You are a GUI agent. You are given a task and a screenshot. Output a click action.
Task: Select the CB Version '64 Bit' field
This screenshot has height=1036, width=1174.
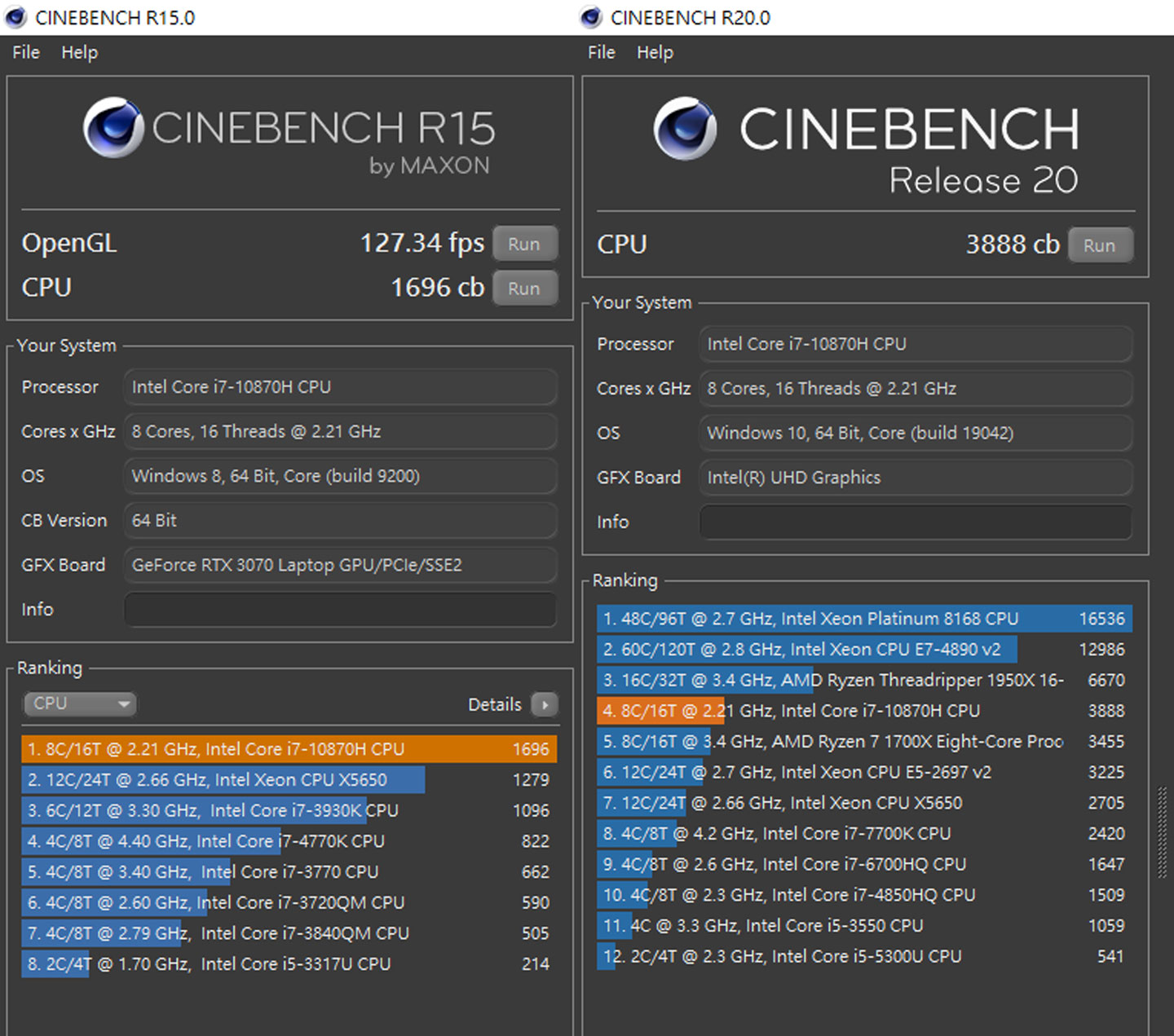[x=341, y=521]
